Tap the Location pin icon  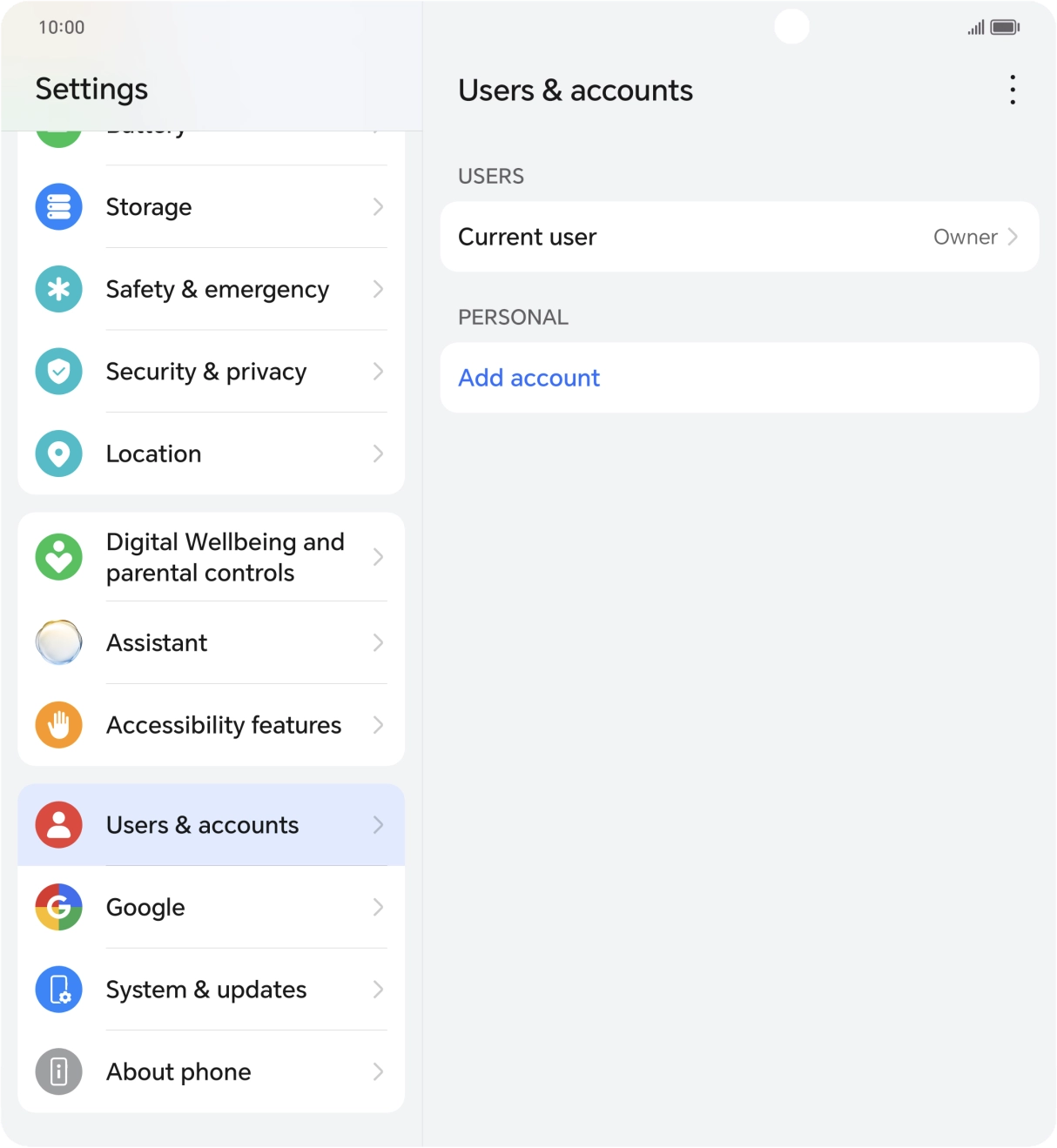58,453
